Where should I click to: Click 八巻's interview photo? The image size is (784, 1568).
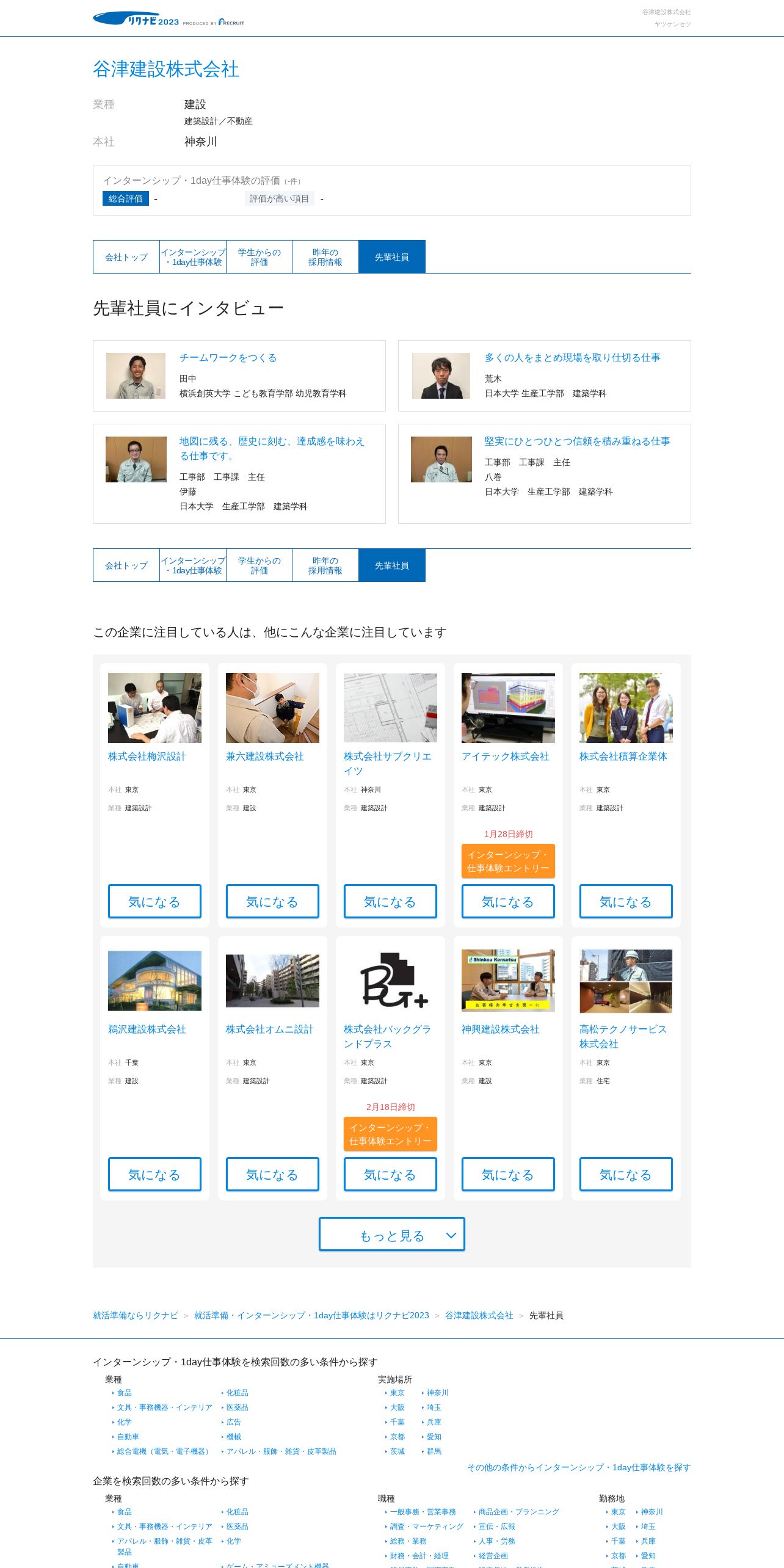441,459
